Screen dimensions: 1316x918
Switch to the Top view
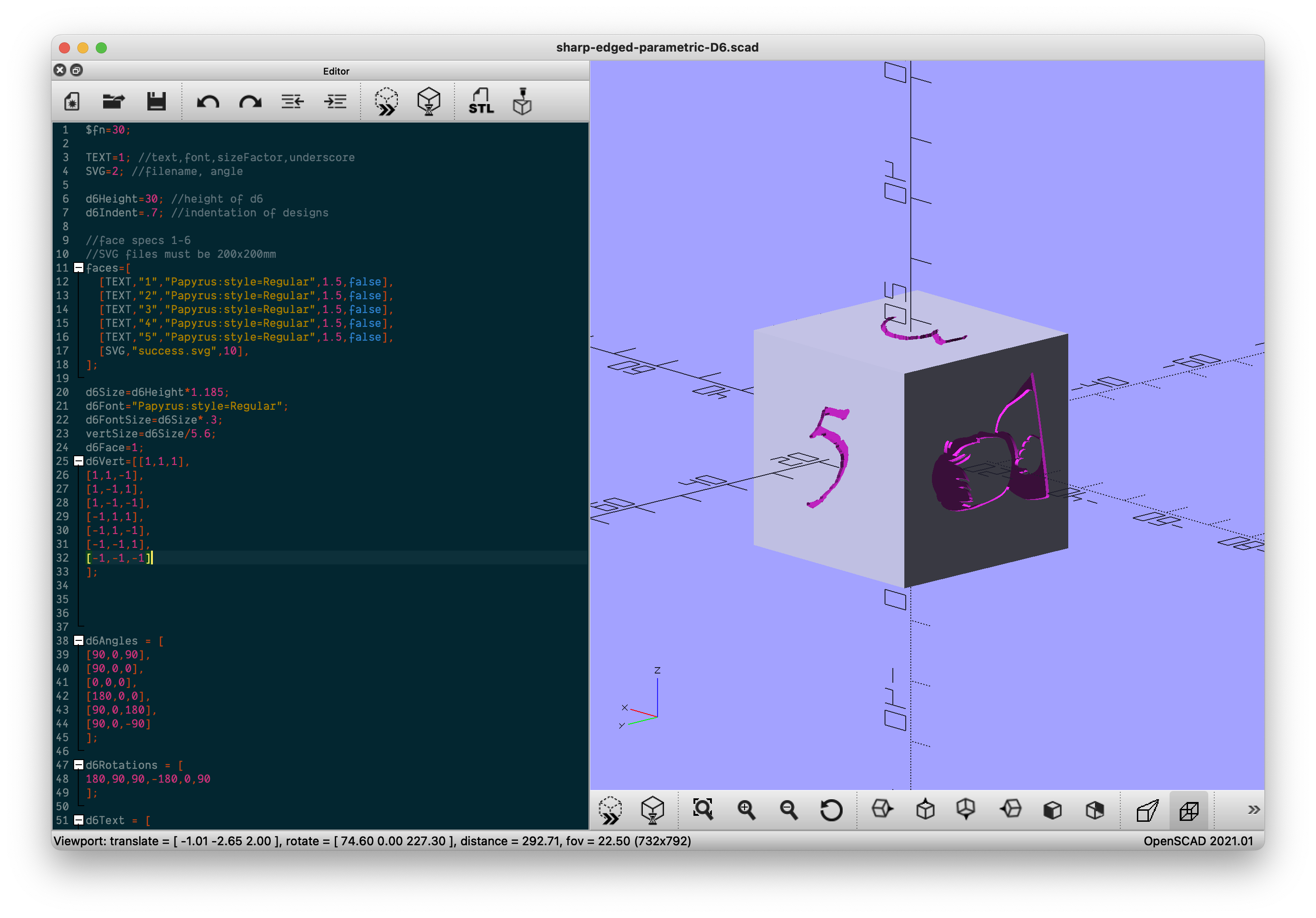pyautogui.click(x=925, y=810)
